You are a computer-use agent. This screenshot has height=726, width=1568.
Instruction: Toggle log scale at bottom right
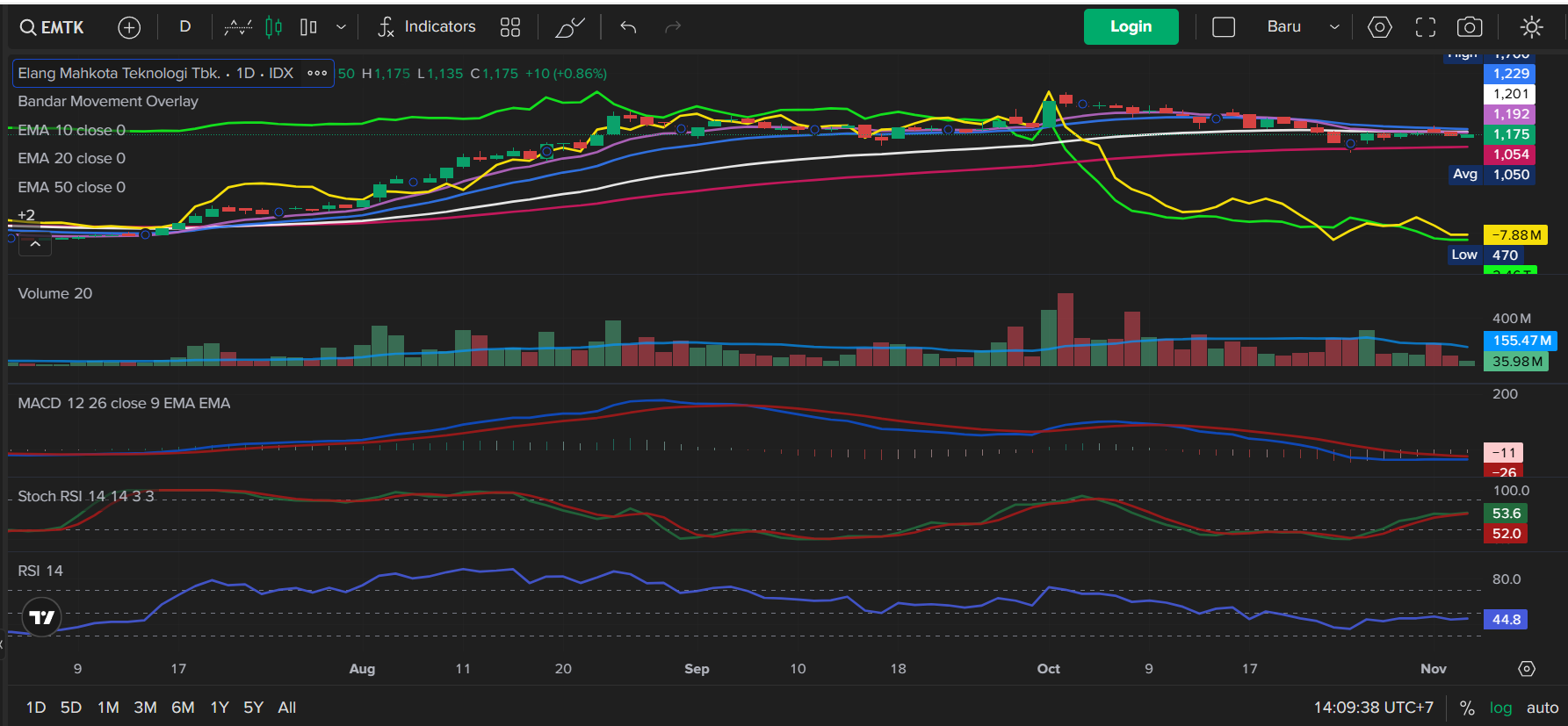pos(1500,708)
